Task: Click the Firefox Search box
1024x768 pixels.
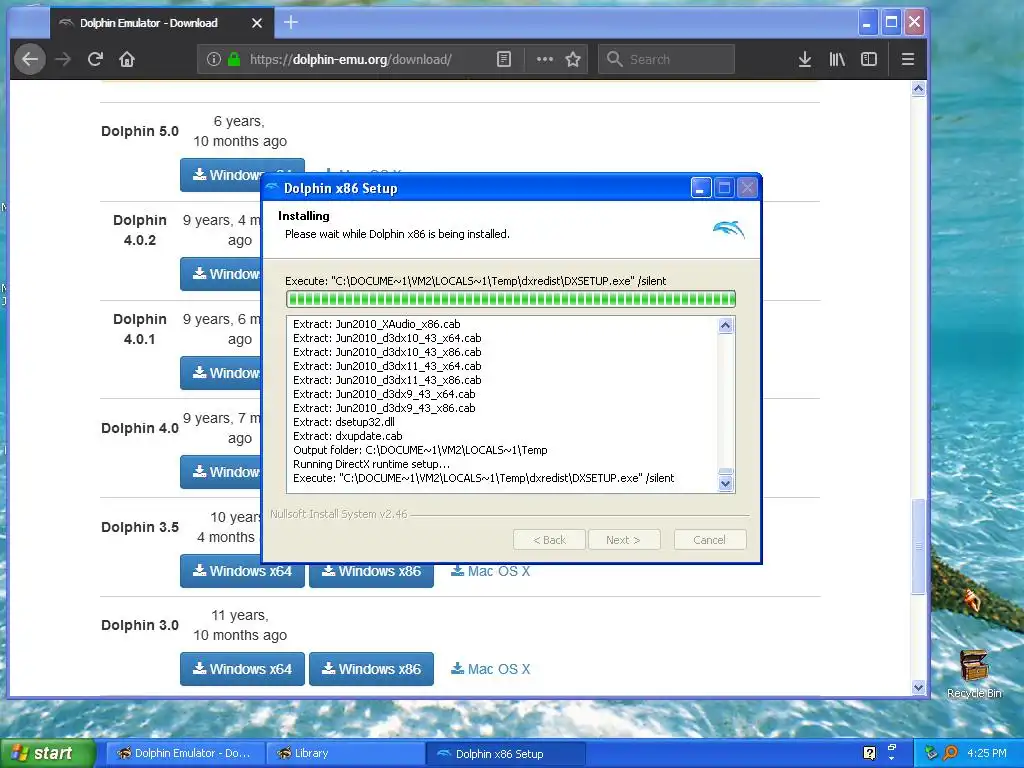Action: [666, 59]
